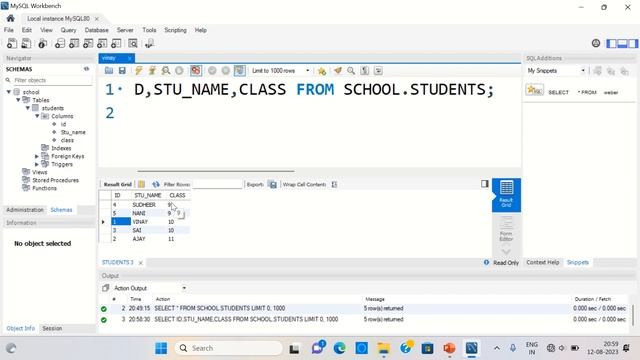Close the vinay query tab
640x360 pixels.
[129, 58]
